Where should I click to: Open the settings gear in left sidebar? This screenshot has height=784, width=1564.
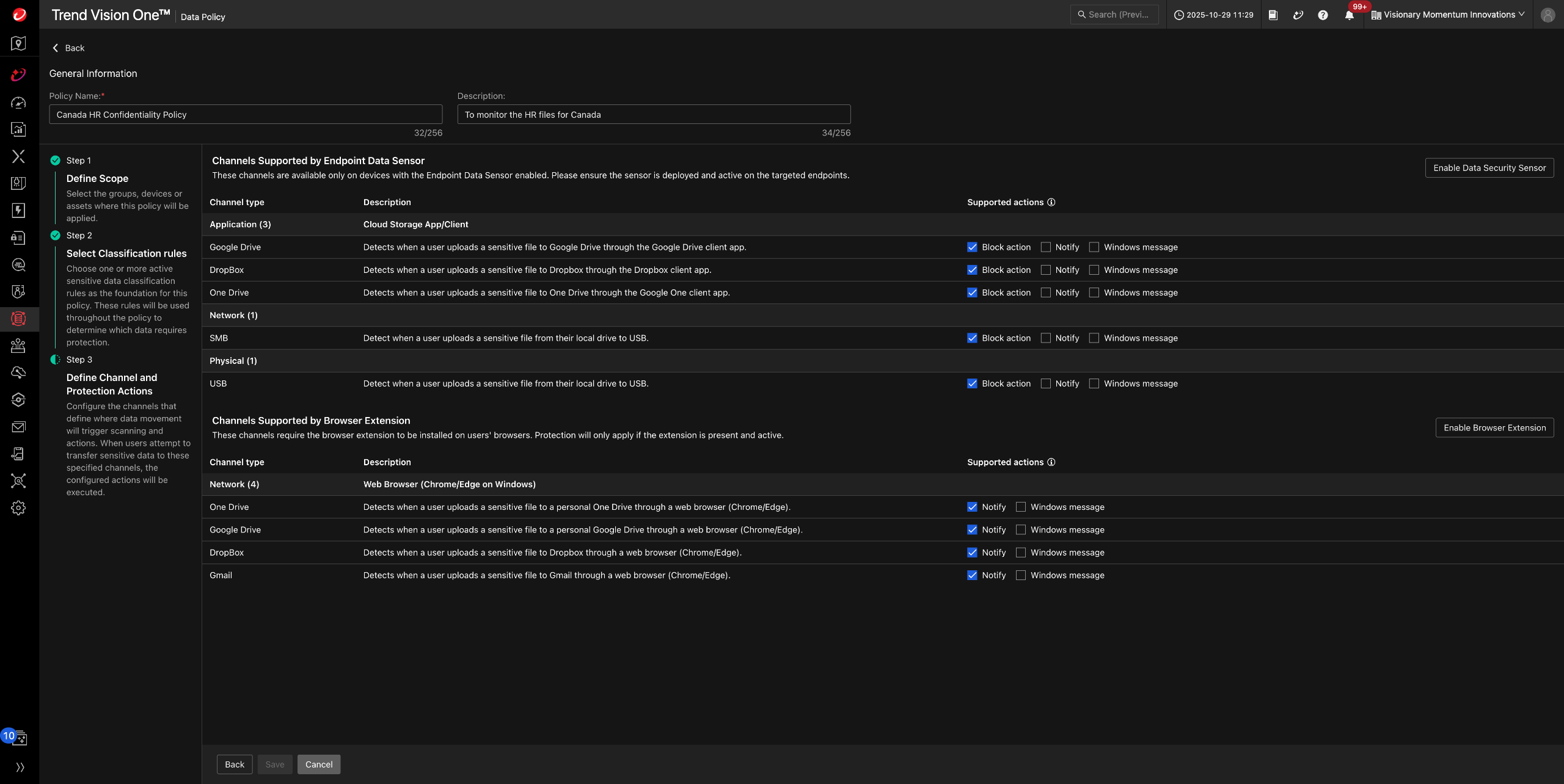pyautogui.click(x=18, y=508)
